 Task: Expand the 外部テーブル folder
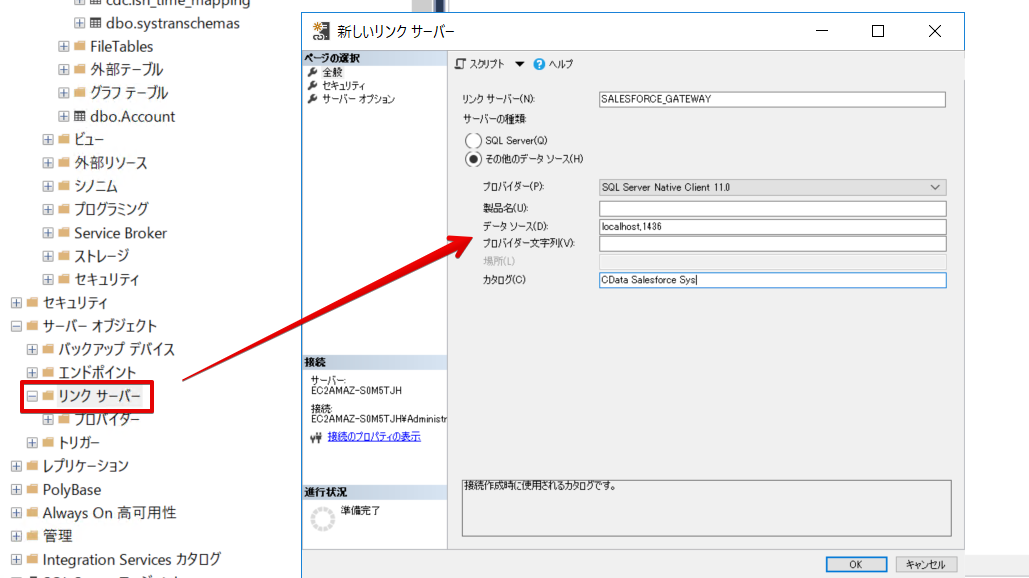(x=64, y=69)
